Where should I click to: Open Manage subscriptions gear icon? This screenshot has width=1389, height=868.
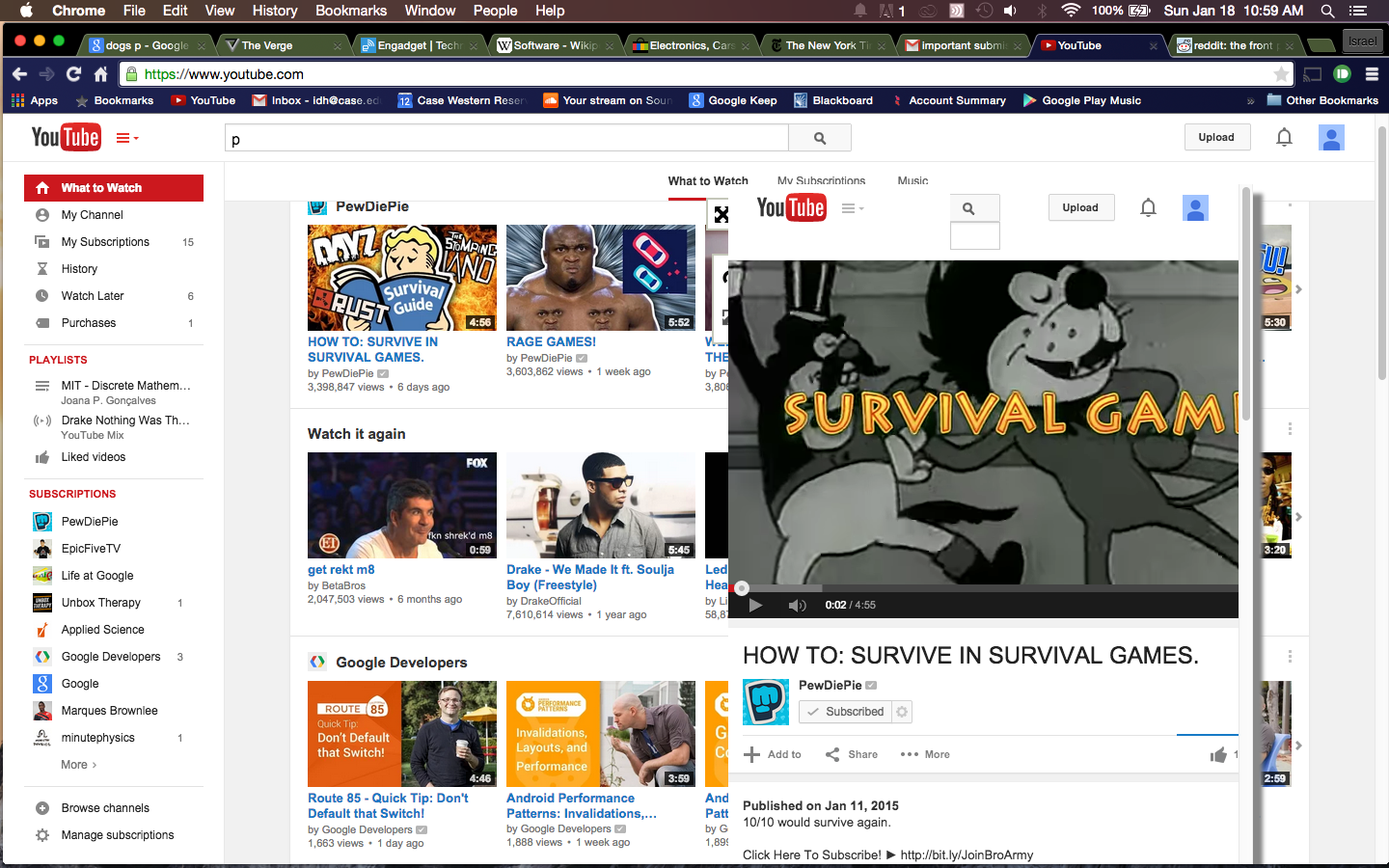click(x=42, y=835)
